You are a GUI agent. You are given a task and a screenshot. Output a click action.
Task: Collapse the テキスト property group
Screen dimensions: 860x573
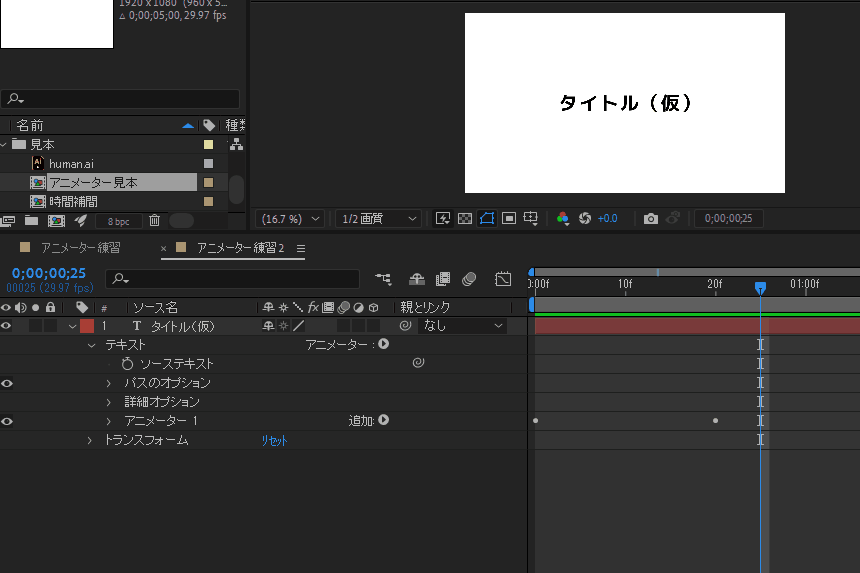(x=92, y=345)
